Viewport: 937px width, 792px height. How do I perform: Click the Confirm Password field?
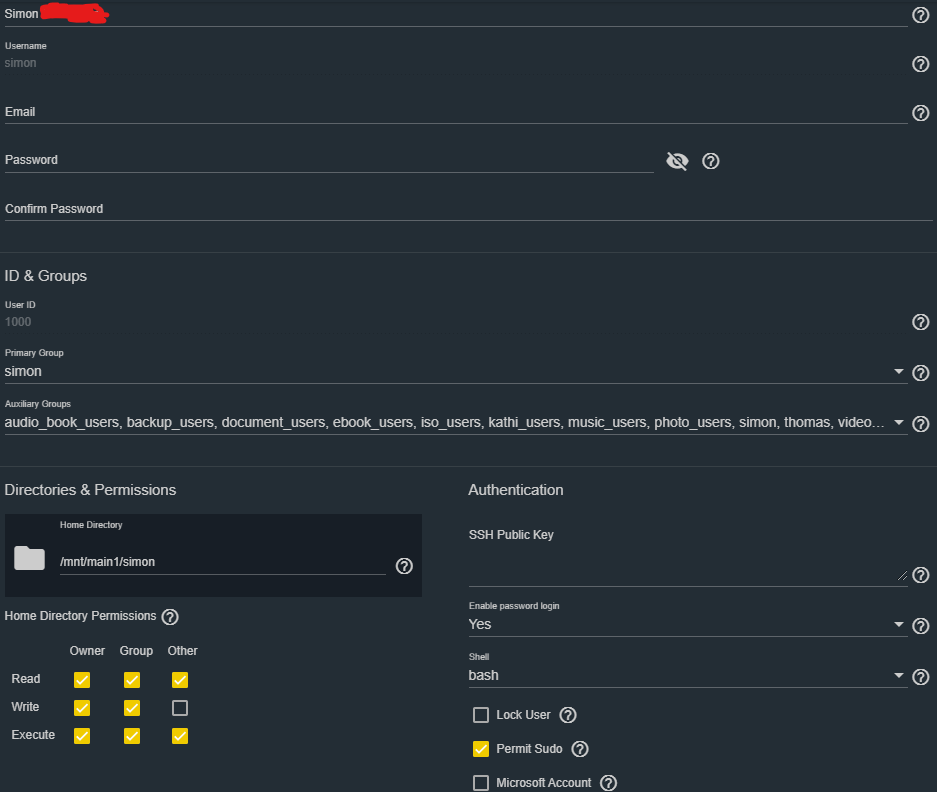coord(468,209)
